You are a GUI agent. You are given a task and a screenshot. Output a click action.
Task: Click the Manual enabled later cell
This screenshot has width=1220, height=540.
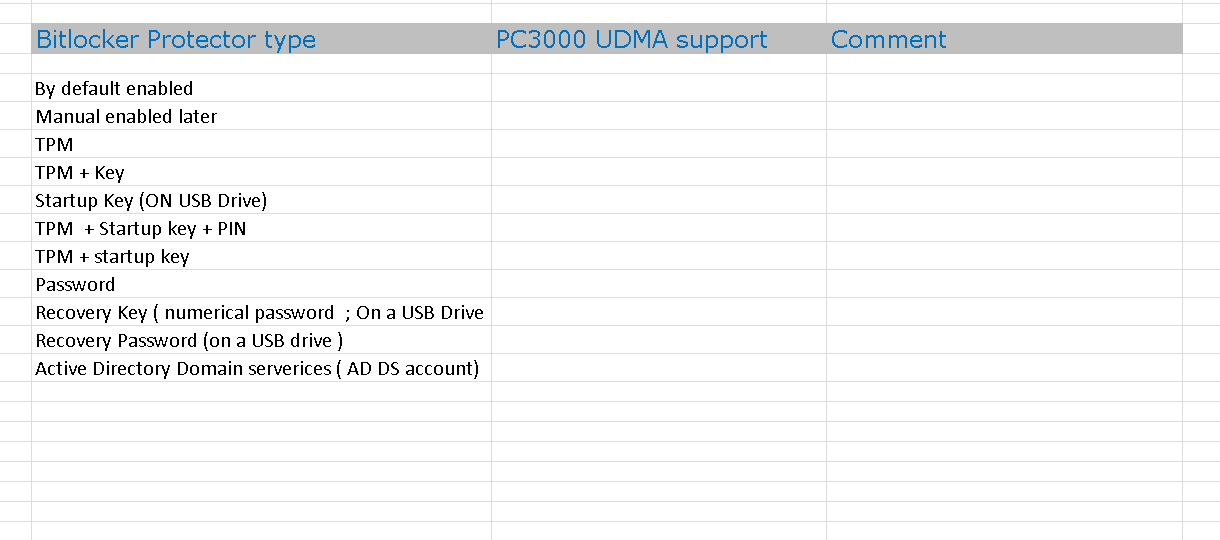pyautogui.click(x=261, y=116)
